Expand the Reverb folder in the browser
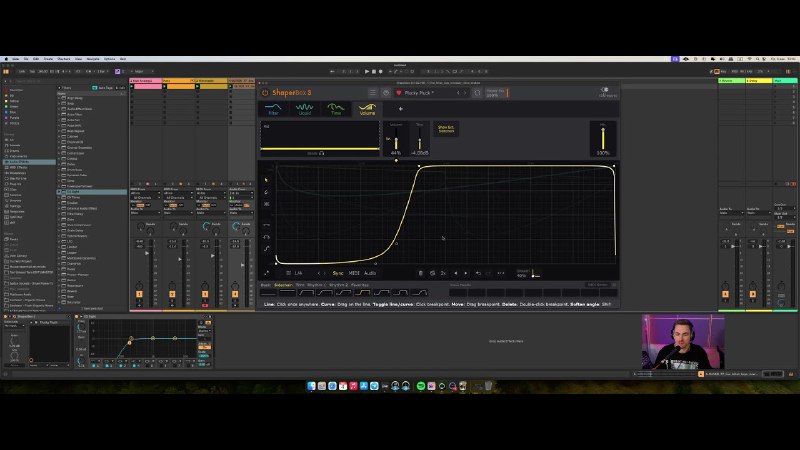 (59, 291)
